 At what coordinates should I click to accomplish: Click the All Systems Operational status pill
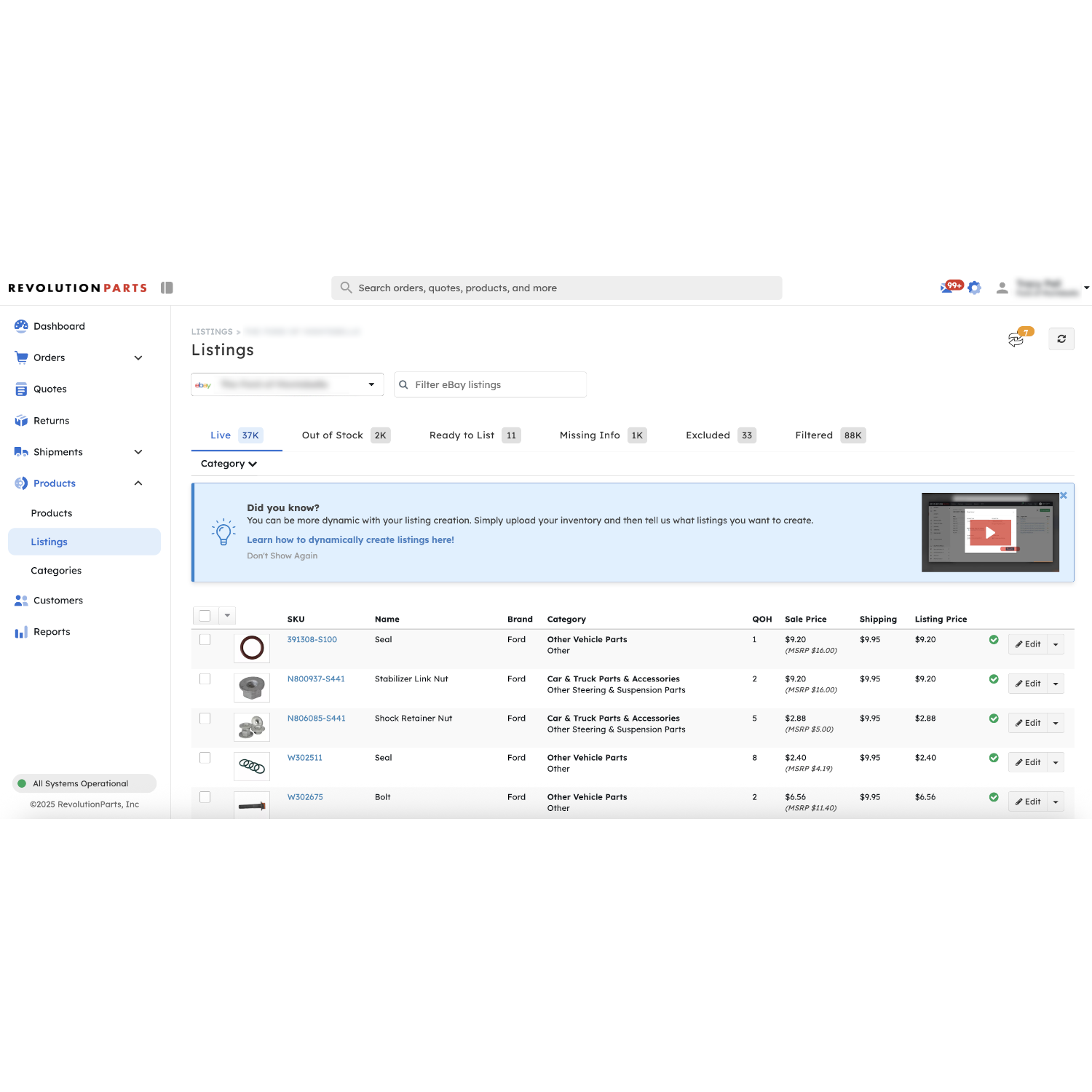(84, 783)
